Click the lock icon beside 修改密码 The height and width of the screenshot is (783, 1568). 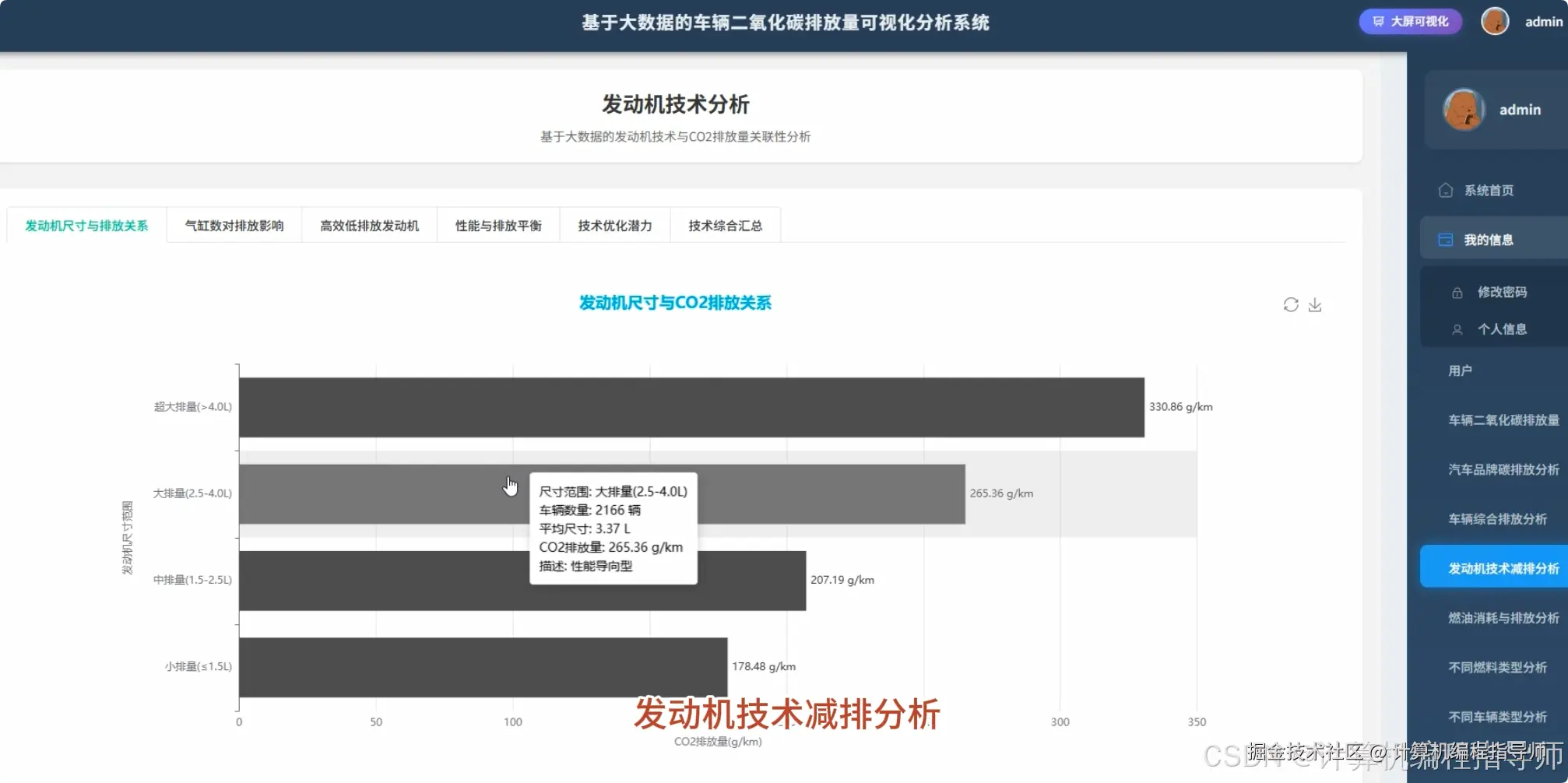point(1457,292)
